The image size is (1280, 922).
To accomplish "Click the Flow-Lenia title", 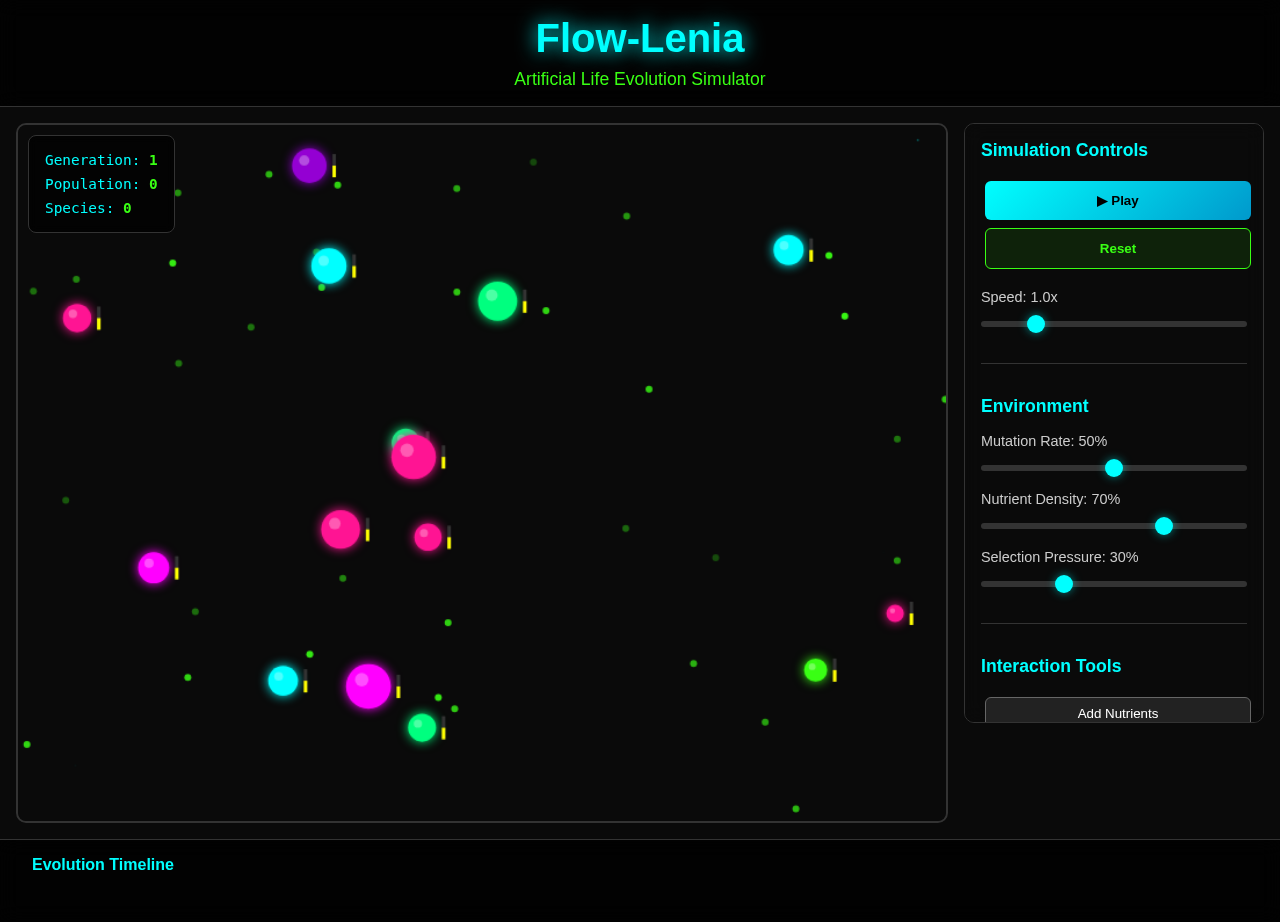I will [639, 36].
